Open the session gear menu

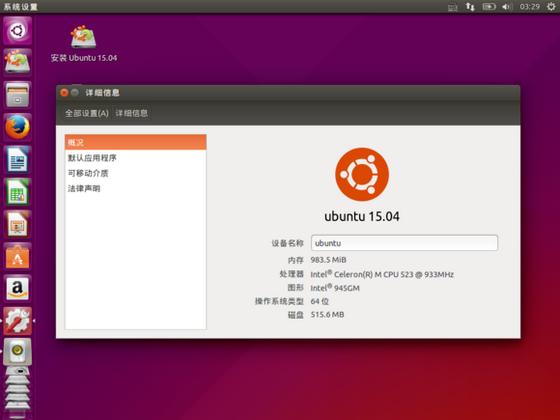click(x=551, y=6)
